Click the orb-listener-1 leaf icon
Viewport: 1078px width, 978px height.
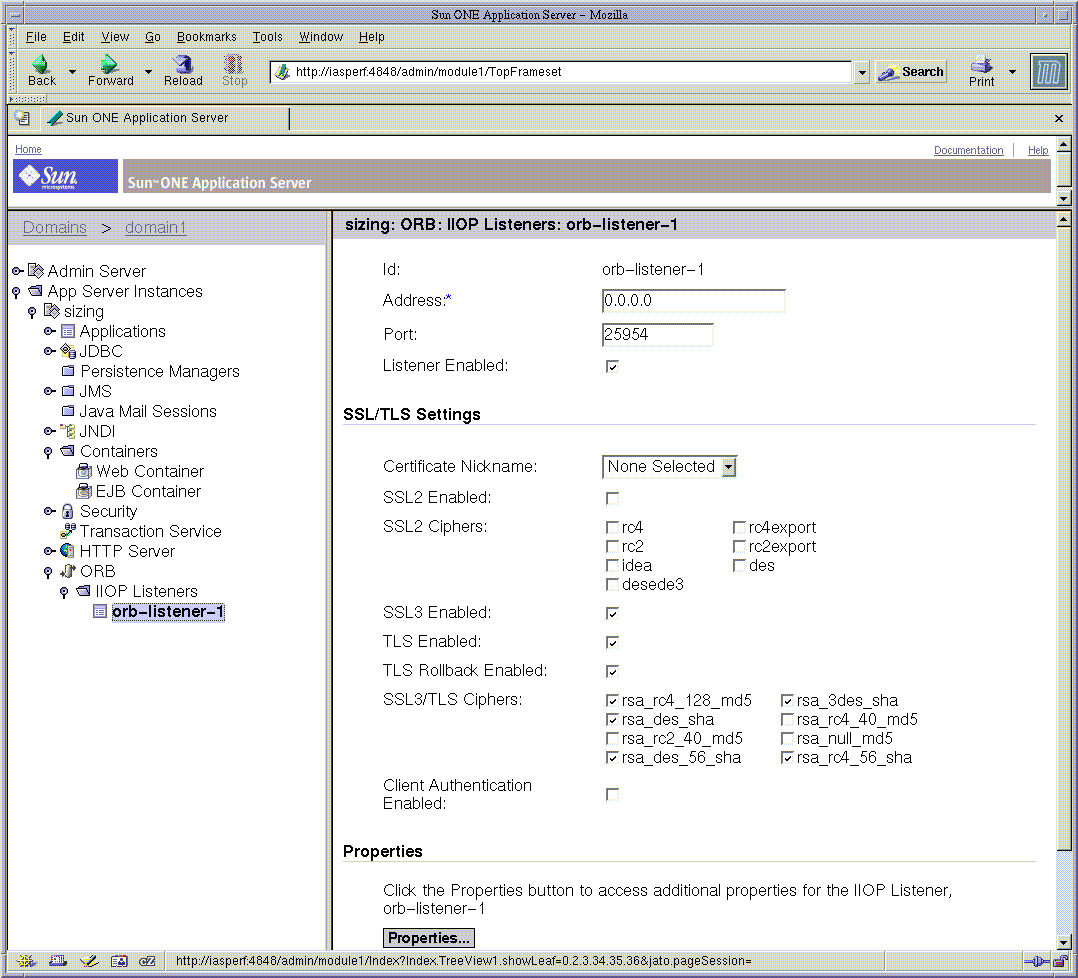[100, 612]
